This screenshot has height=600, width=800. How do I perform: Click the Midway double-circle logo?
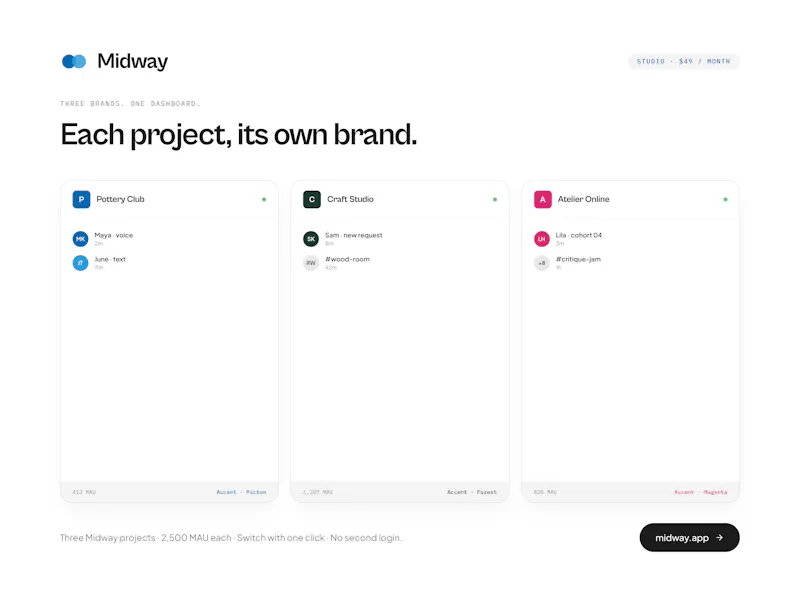[74, 61]
